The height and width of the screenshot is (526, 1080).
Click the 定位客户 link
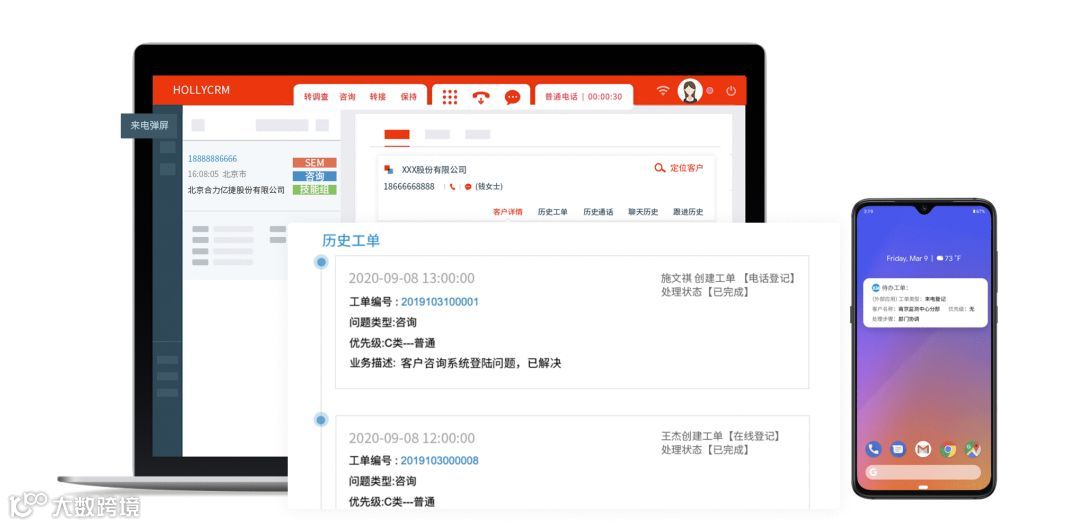[x=687, y=168]
